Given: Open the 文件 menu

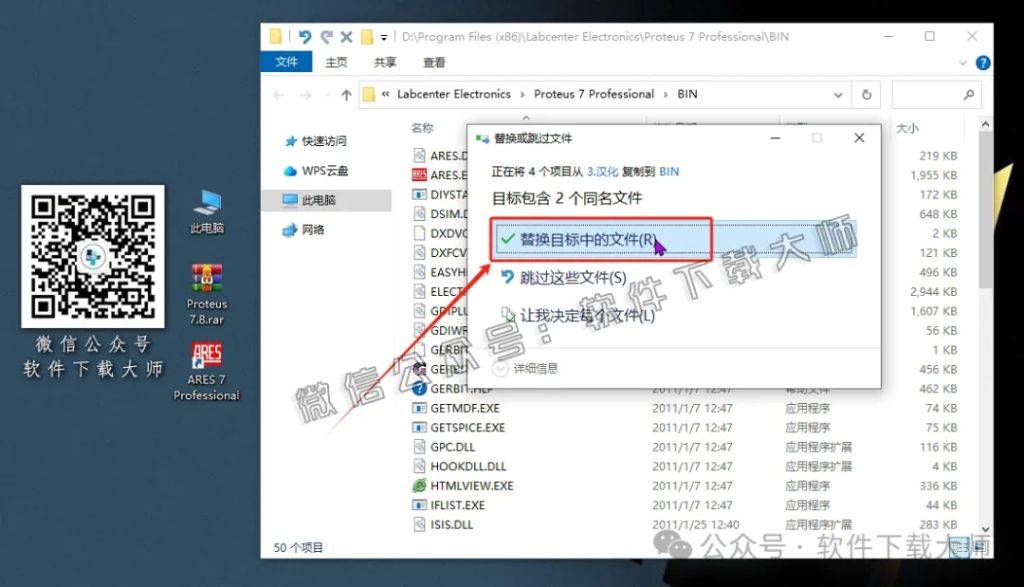Looking at the screenshot, I should tap(286, 61).
